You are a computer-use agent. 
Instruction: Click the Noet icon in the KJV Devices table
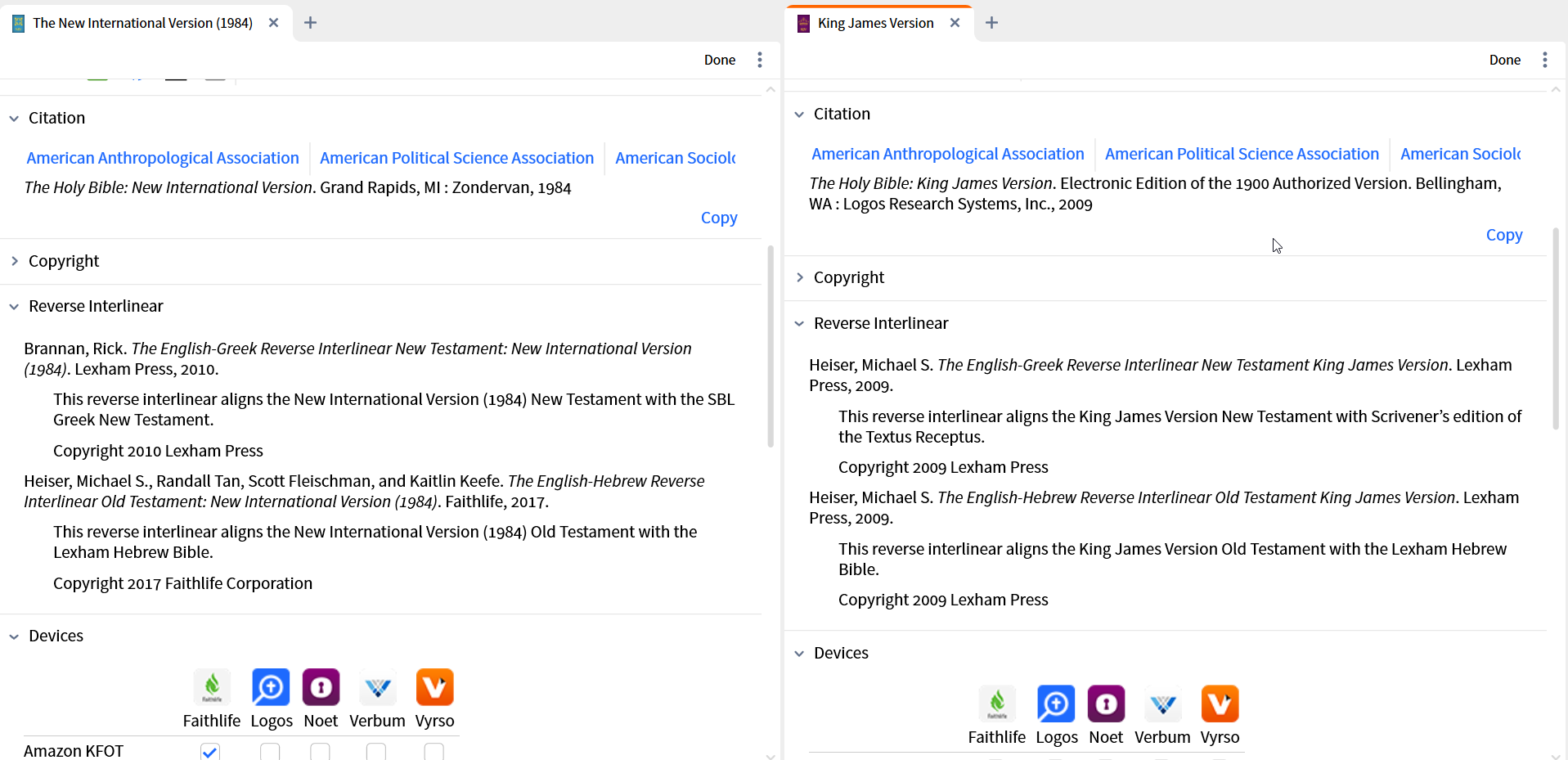tap(1106, 704)
